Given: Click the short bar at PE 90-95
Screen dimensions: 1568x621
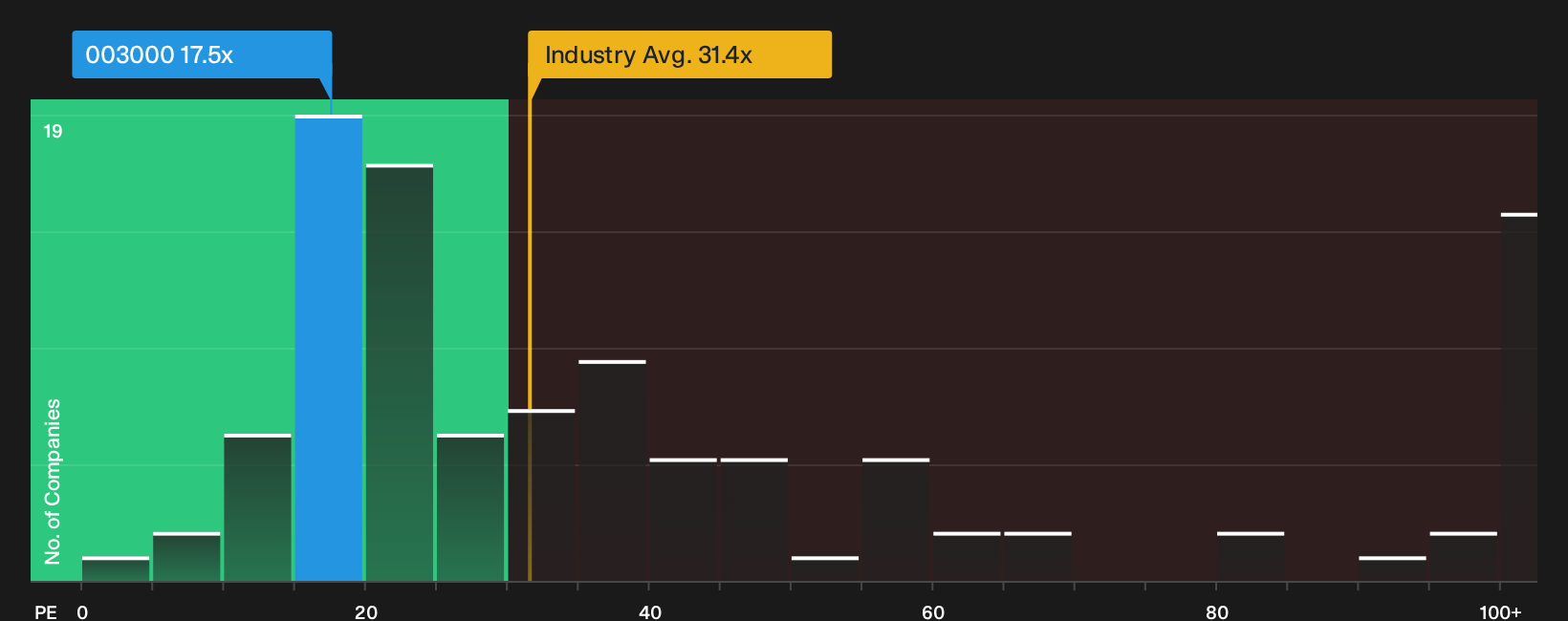Looking at the screenshot, I should pos(1392,569).
